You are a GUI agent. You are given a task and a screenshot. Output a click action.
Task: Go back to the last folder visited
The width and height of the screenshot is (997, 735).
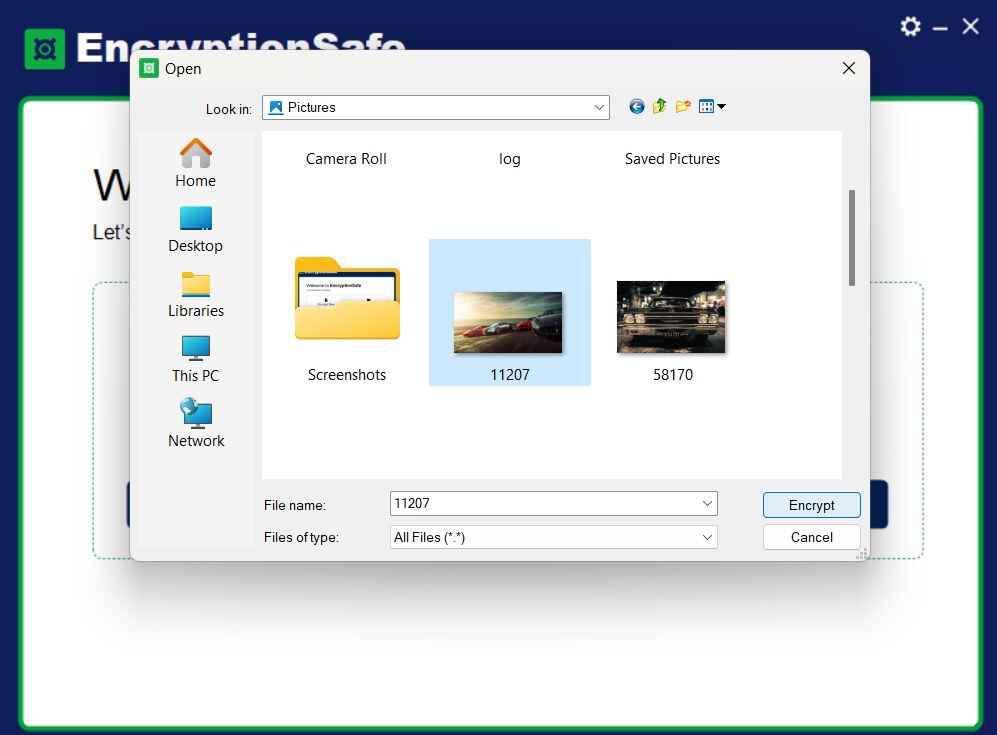(636, 107)
